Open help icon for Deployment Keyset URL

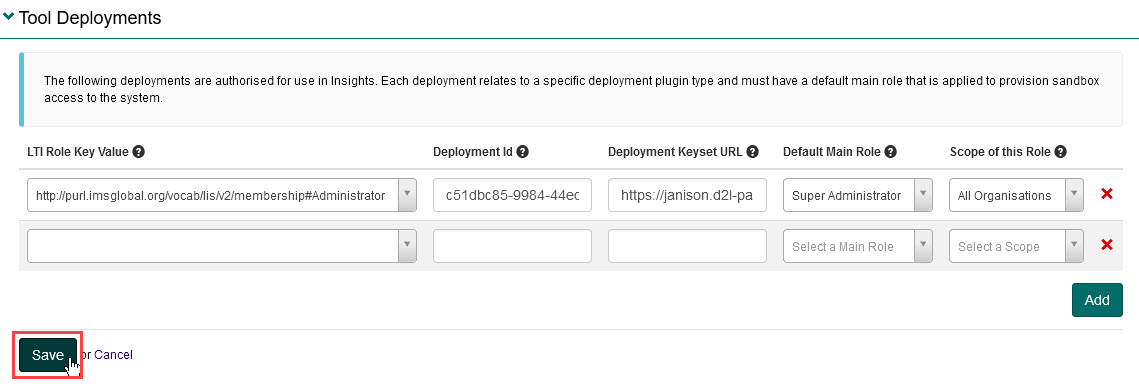point(753,152)
